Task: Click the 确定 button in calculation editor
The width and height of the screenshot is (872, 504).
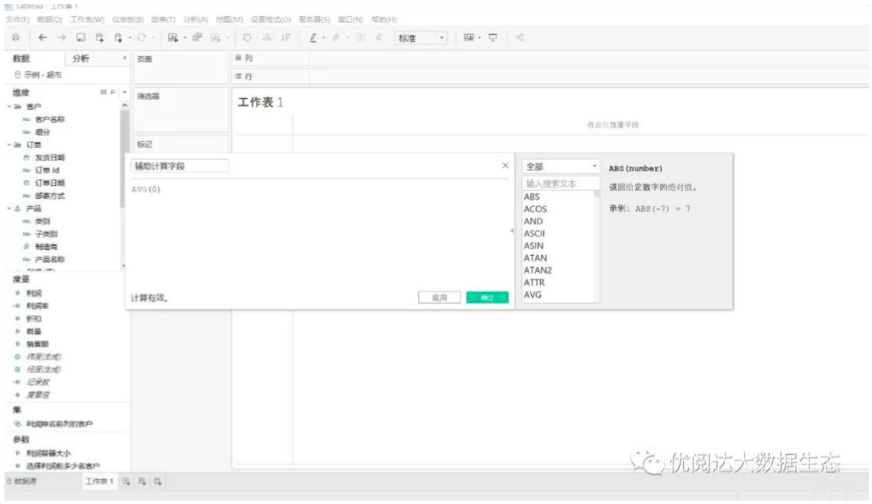Action: click(x=487, y=297)
